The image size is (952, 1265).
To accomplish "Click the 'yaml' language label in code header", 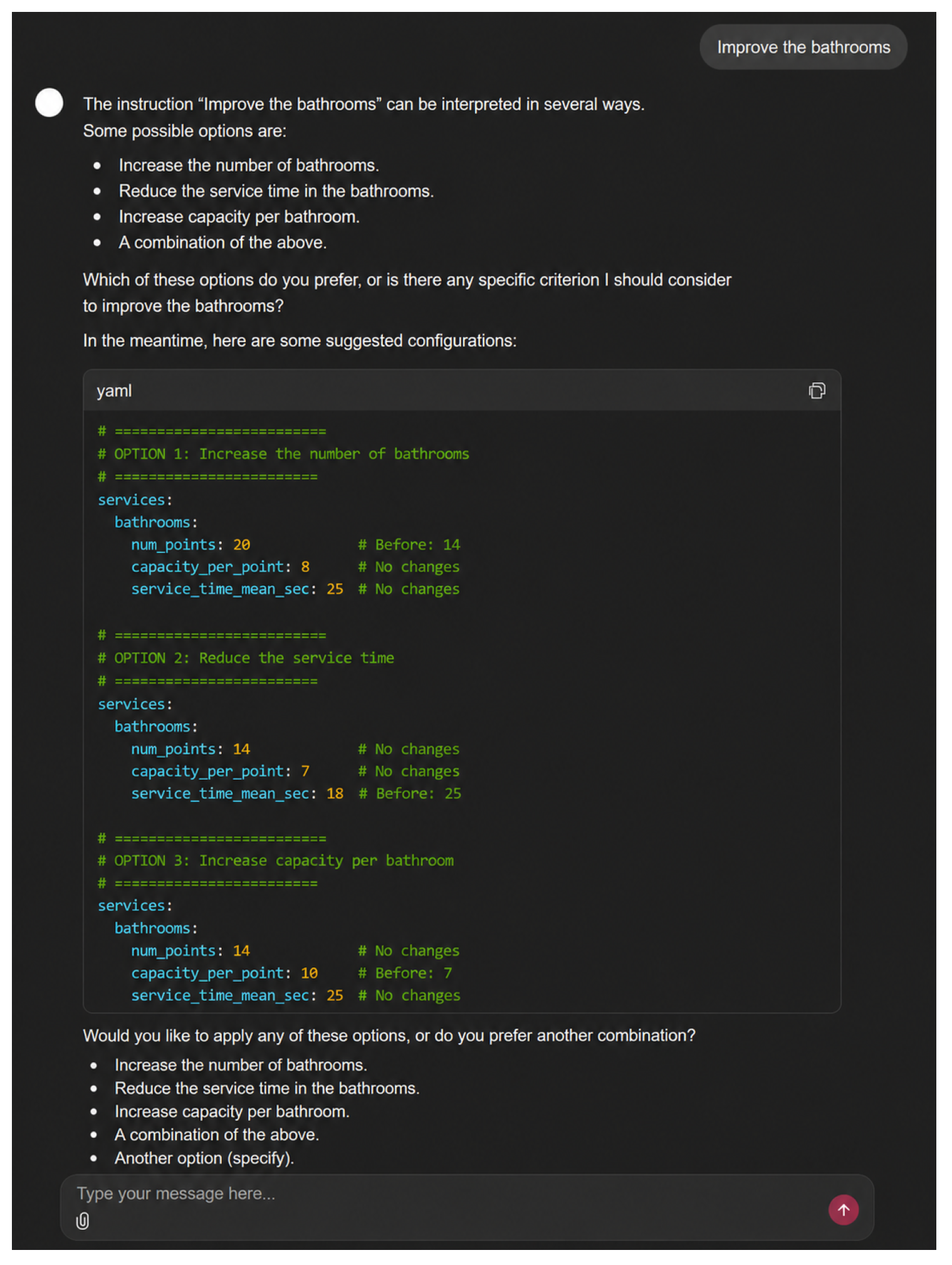I will [x=114, y=391].
